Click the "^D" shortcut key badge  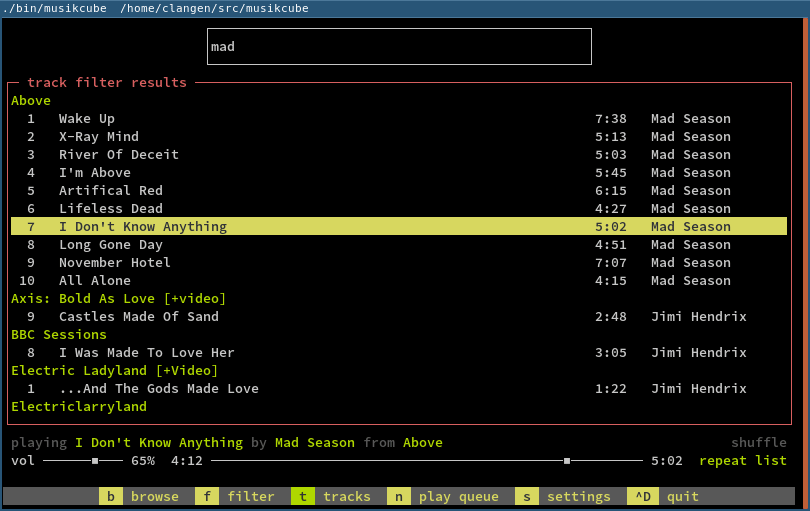coord(643,497)
